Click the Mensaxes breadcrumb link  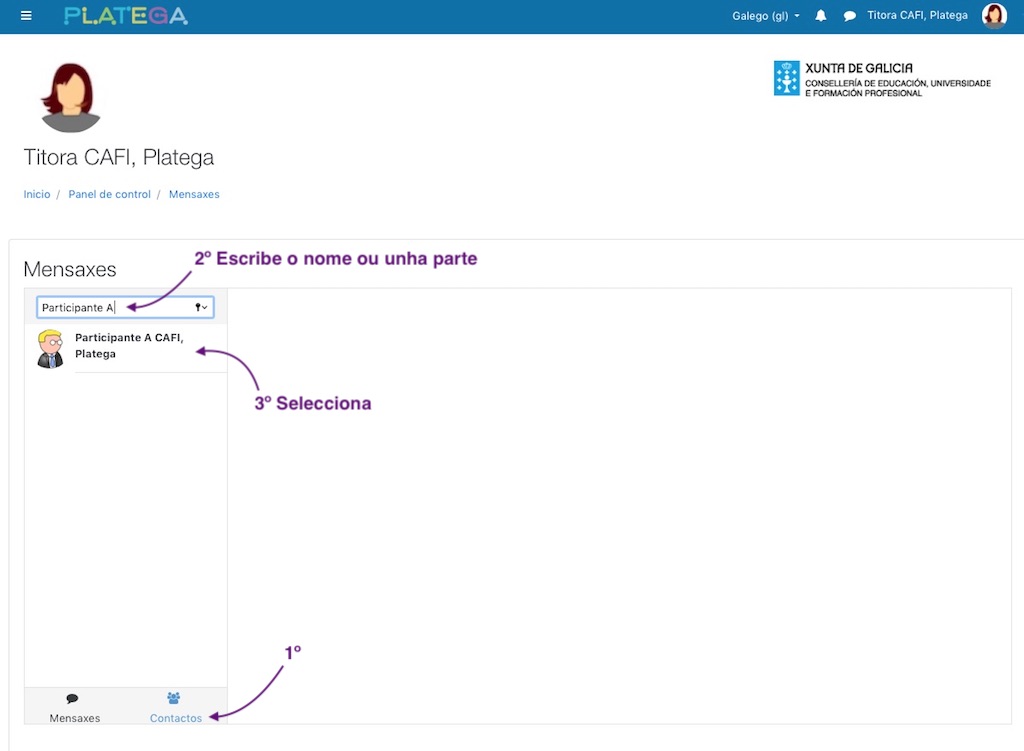tap(194, 194)
